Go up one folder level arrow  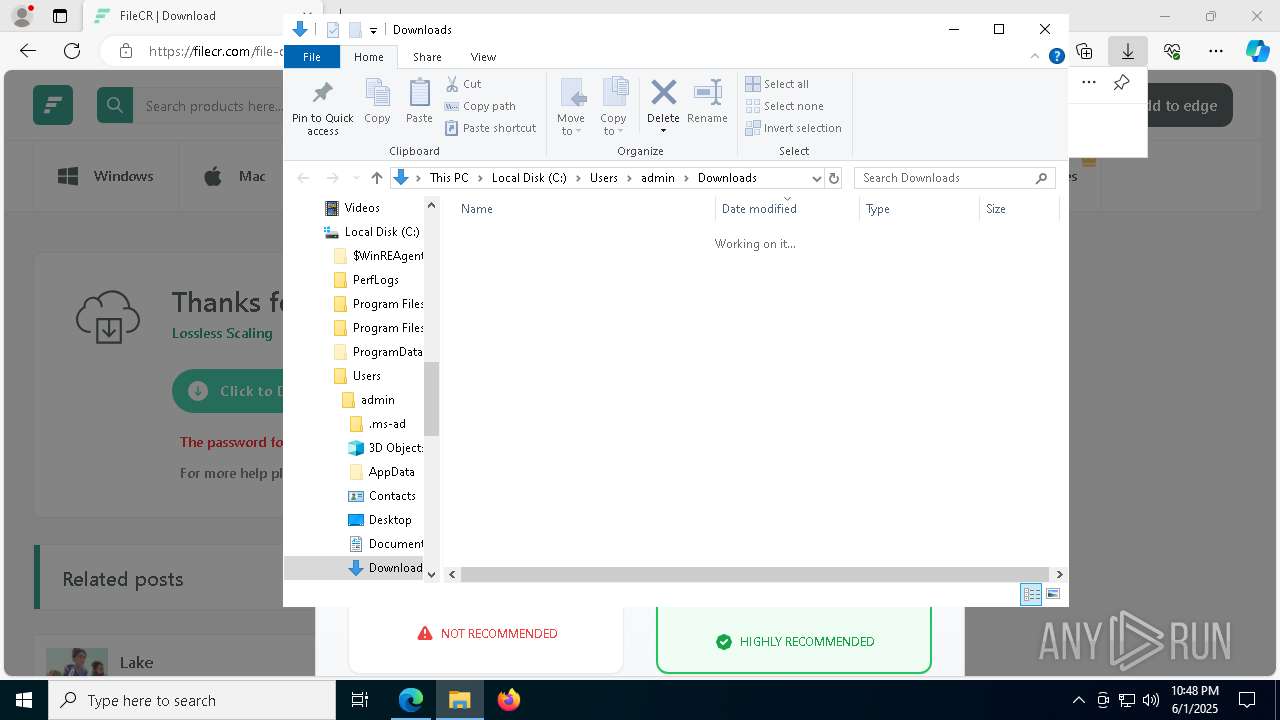(376, 178)
